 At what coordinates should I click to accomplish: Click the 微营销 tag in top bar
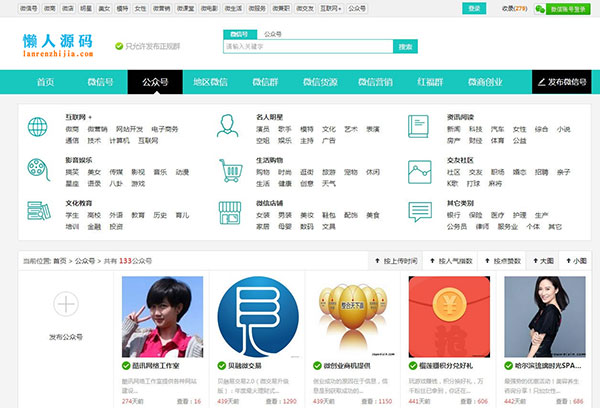coord(161,8)
